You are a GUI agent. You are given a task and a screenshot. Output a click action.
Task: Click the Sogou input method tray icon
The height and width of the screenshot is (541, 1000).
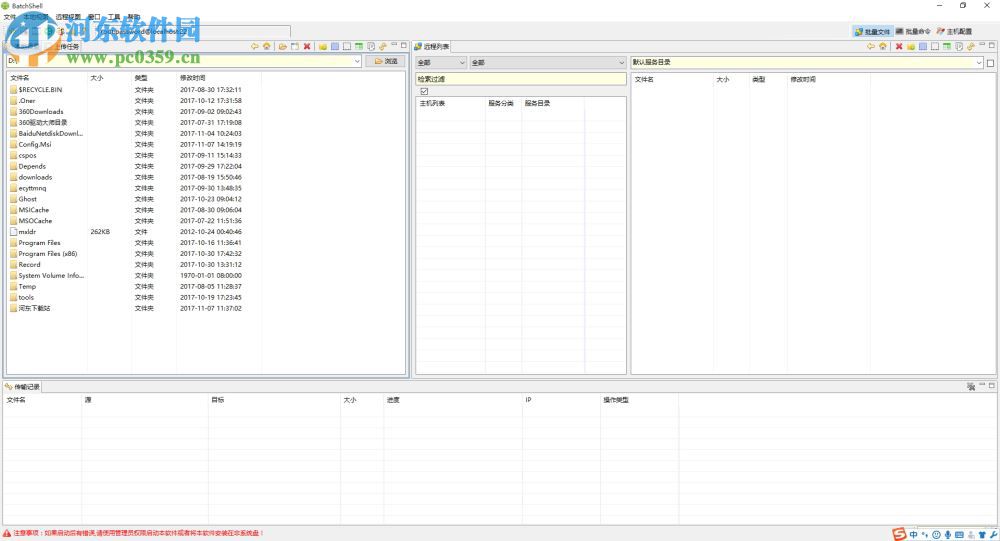tap(899, 534)
